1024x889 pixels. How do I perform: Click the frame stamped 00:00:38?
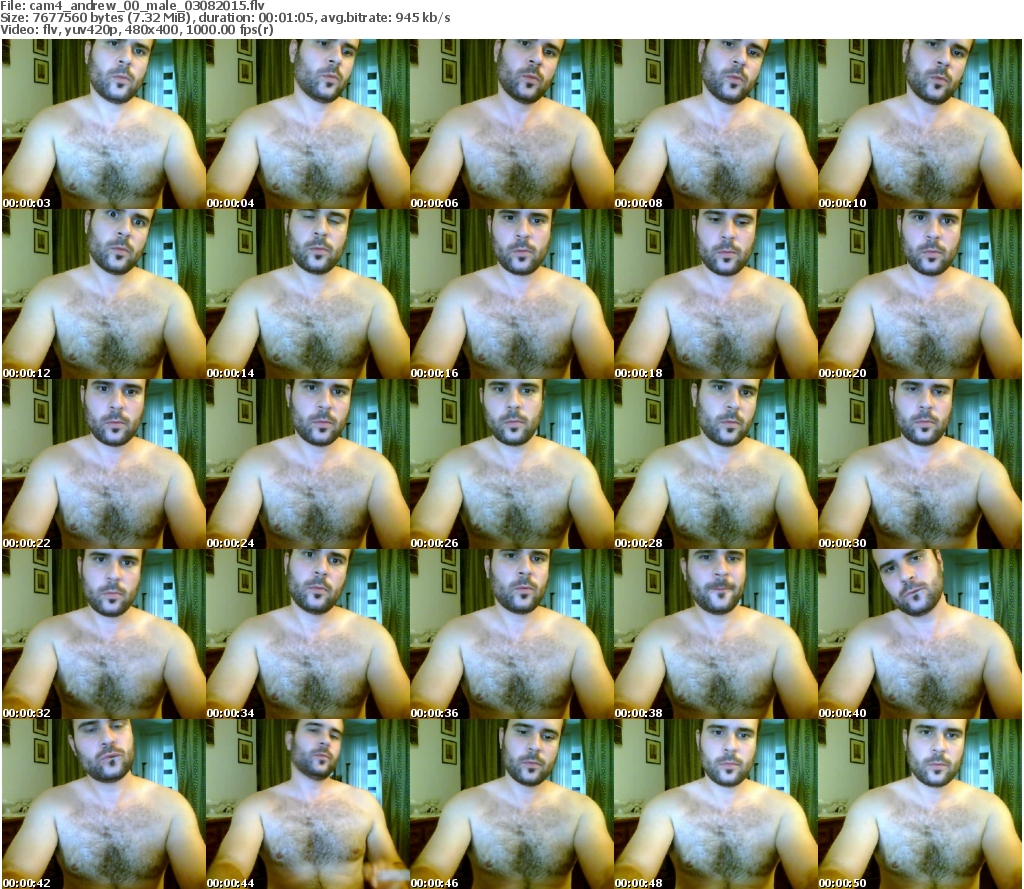[x=716, y=634]
